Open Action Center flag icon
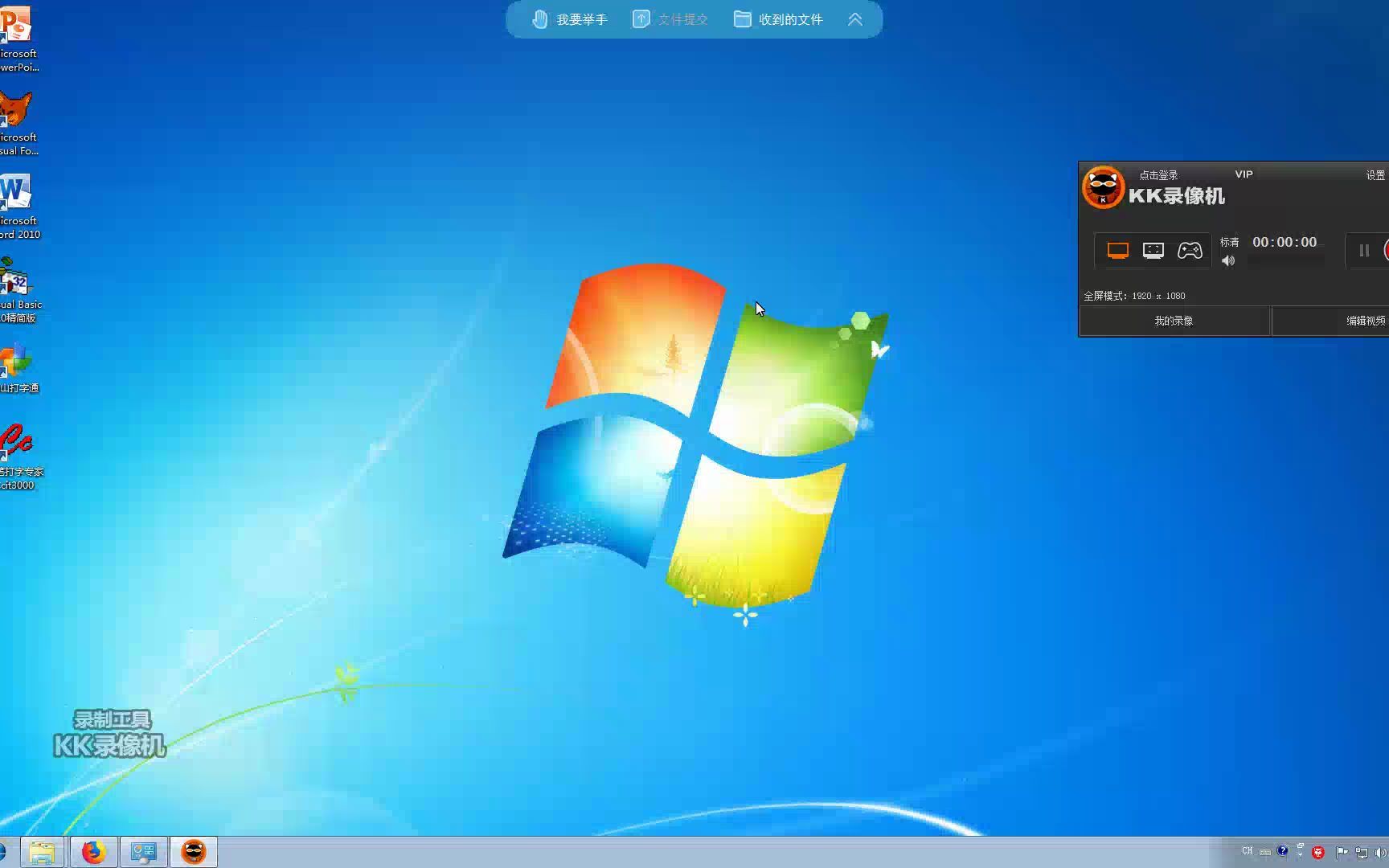 coord(1342,852)
